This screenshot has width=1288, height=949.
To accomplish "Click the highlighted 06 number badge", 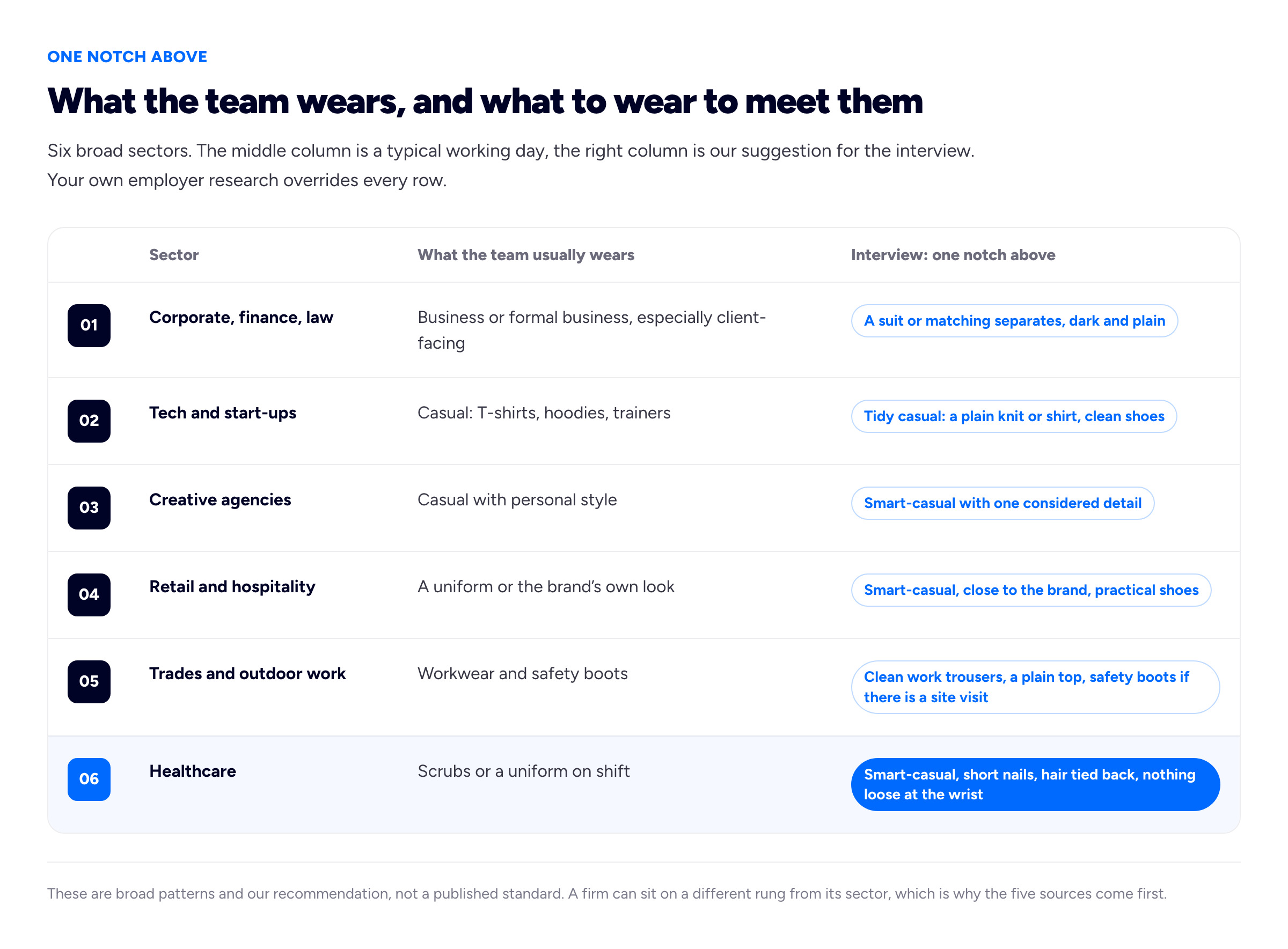I will 89,778.
